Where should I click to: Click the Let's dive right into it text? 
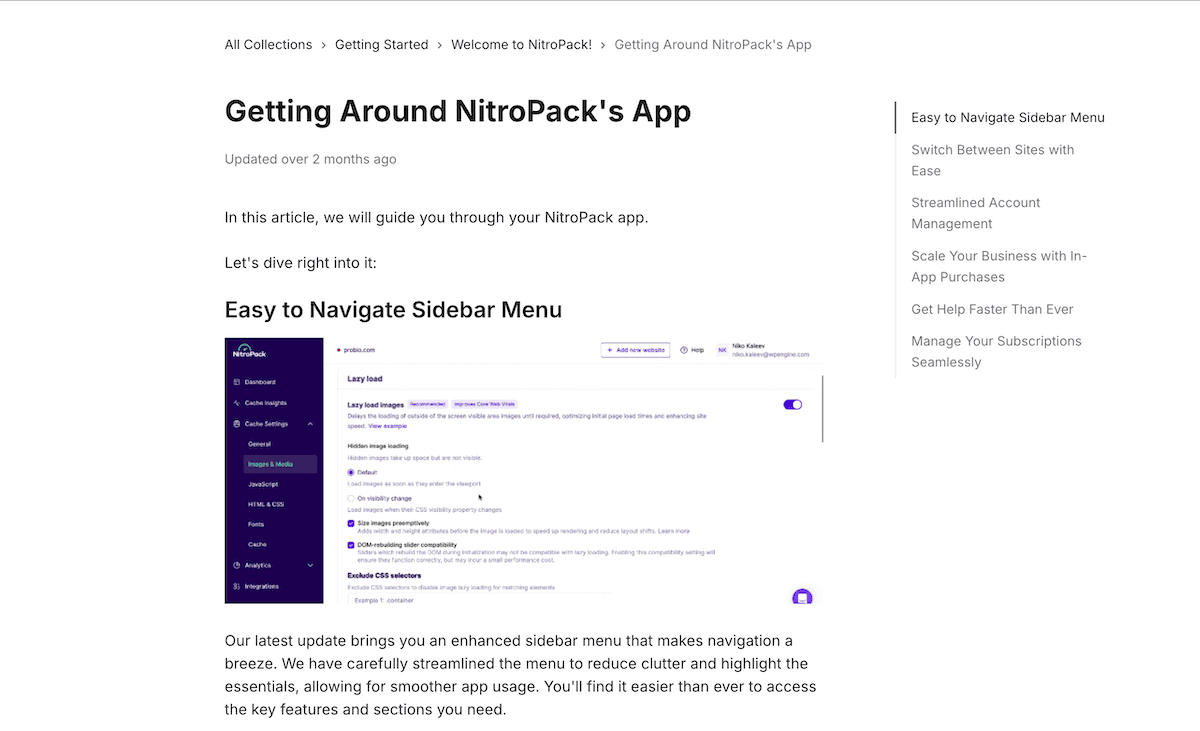[x=300, y=263]
